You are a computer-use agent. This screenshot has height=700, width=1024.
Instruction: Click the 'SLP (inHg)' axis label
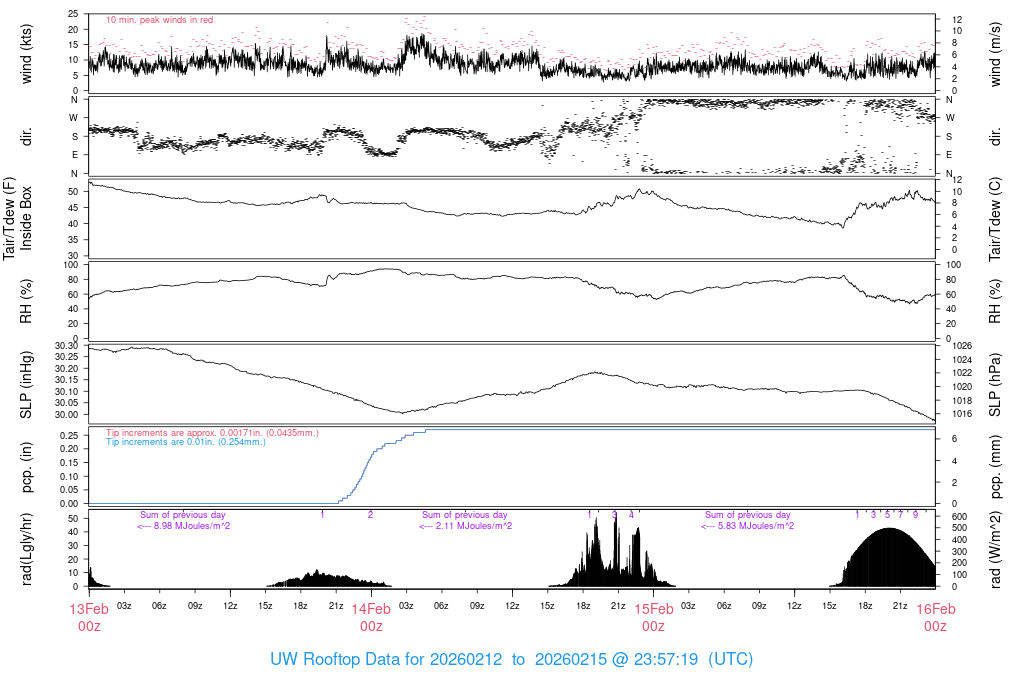[26, 385]
